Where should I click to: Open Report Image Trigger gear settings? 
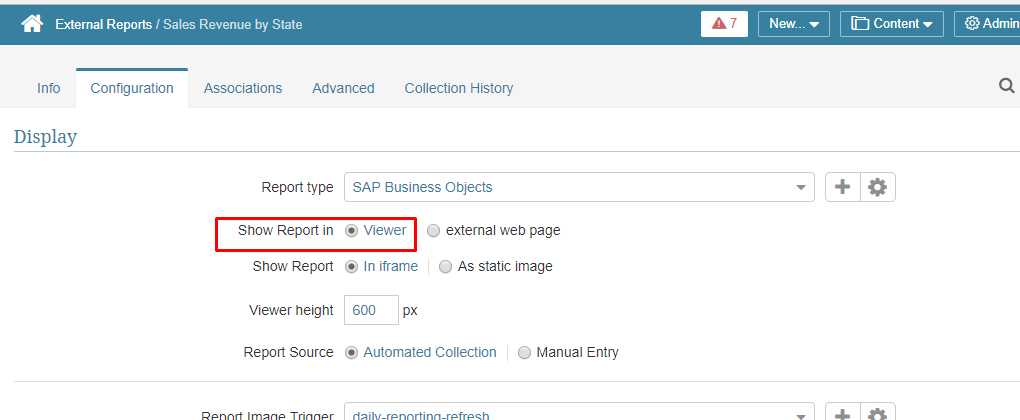pyautogui.click(x=878, y=414)
